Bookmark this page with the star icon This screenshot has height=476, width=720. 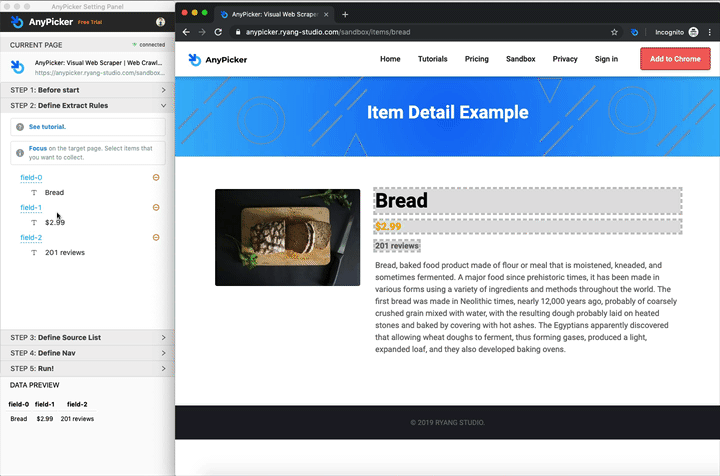pyautogui.click(x=614, y=32)
